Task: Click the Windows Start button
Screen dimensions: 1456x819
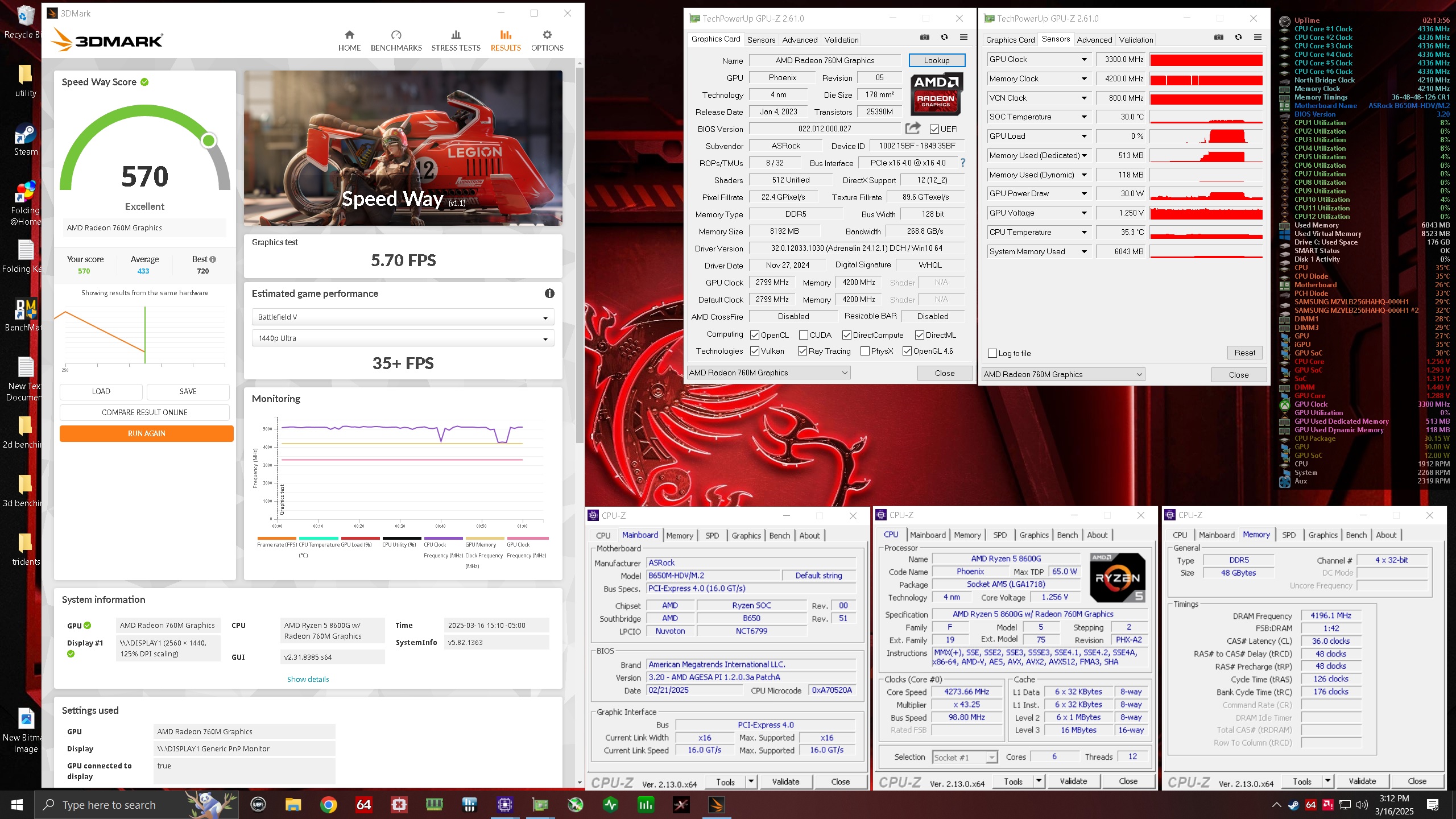Action: coord(17,805)
